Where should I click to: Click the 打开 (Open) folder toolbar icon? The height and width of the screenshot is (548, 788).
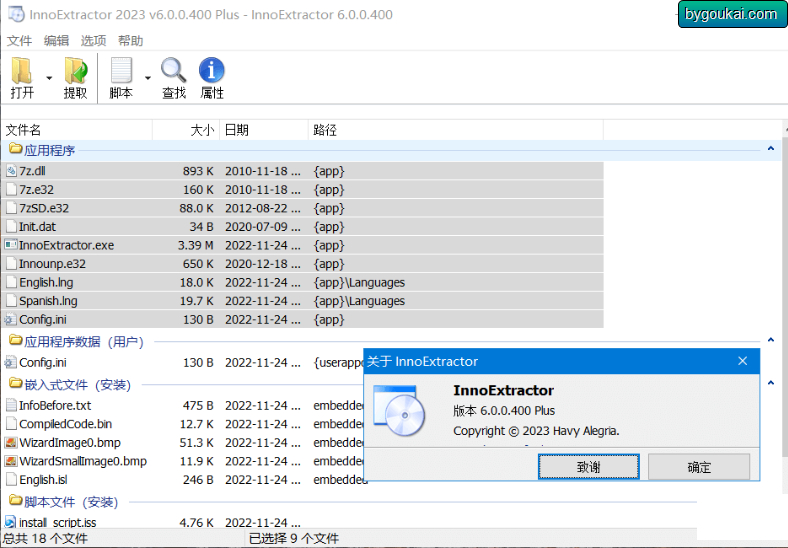coord(22,70)
